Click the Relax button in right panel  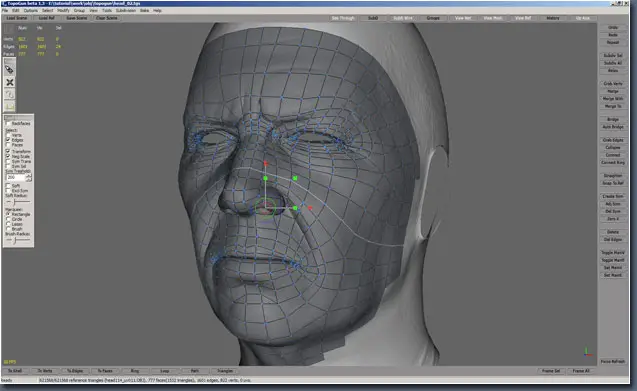(x=613, y=70)
